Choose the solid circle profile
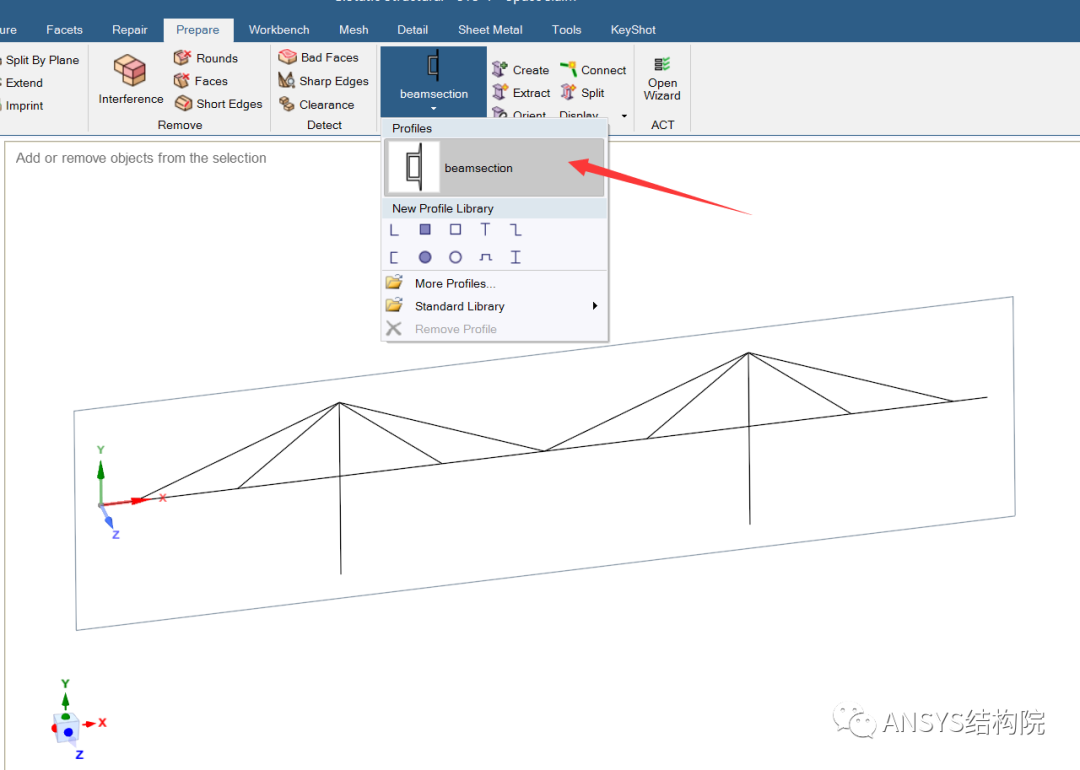The image size is (1080, 770). point(425,257)
